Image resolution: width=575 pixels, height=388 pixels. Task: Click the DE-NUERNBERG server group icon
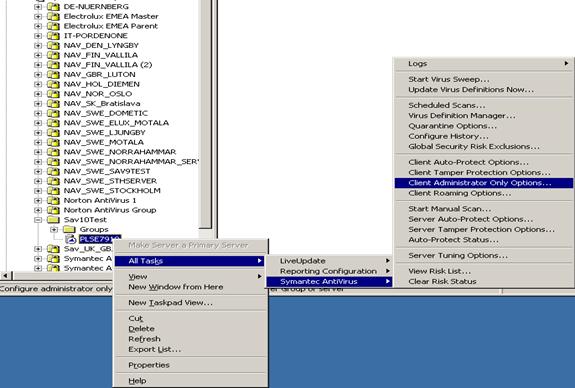53,7
